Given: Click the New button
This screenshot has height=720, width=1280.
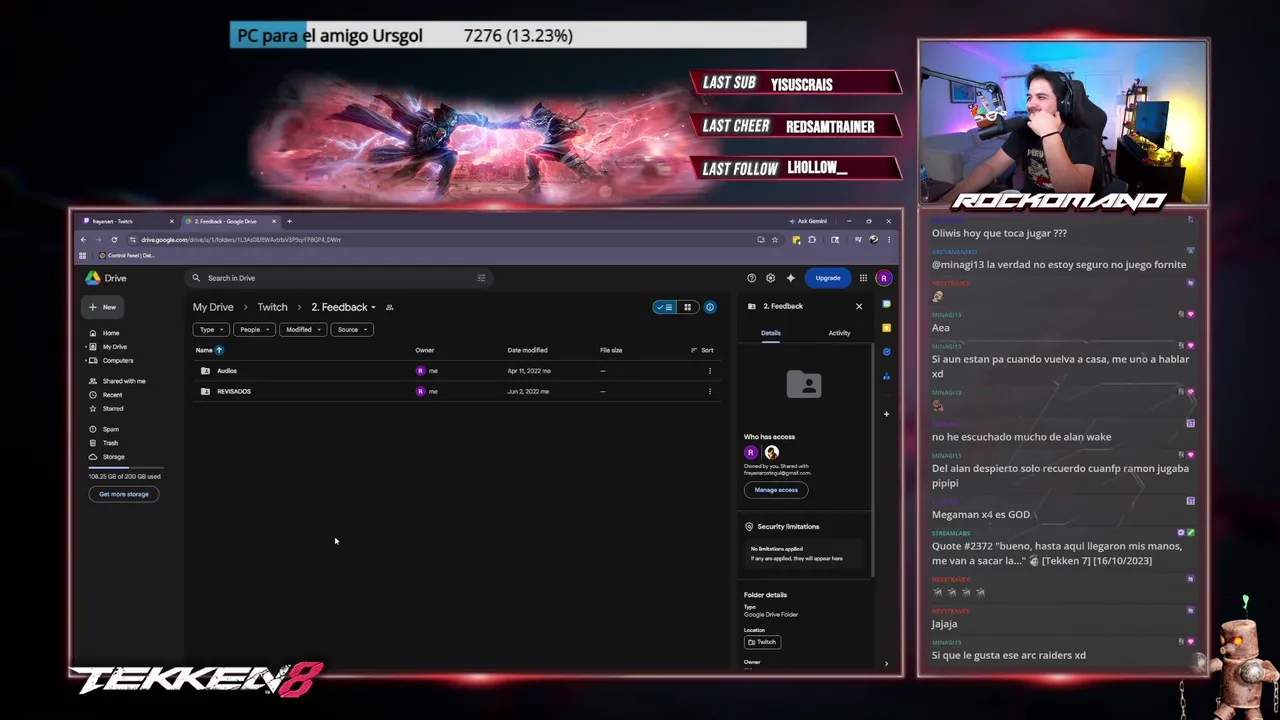Looking at the screenshot, I should [x=104, y=307].
